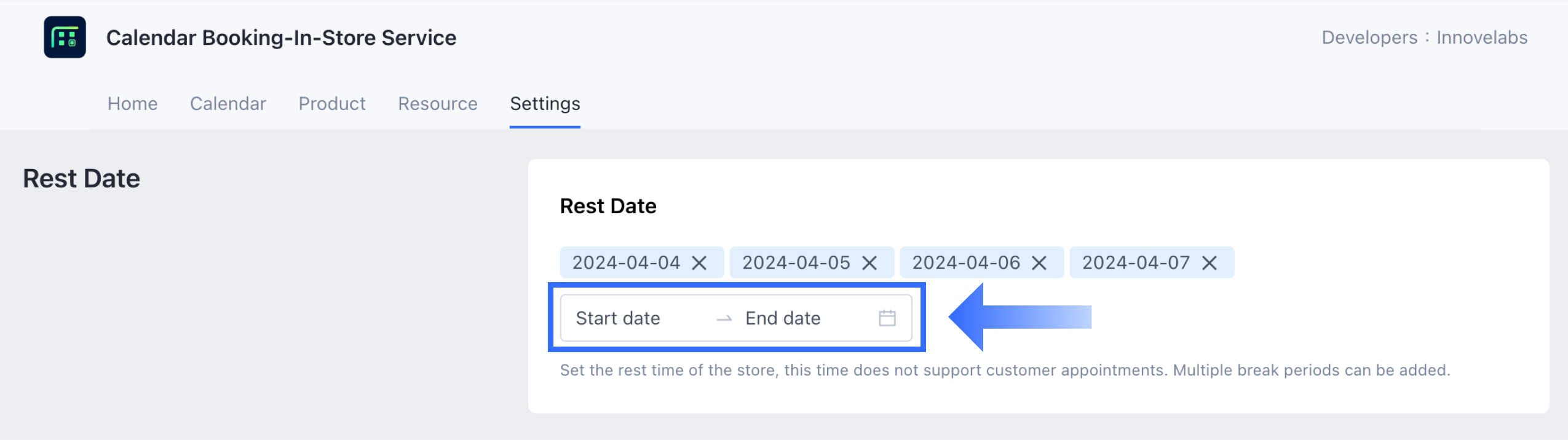Viewport: 1568px width, 440px height.
Task: Open the Resource tab
Action: [437, 103]
